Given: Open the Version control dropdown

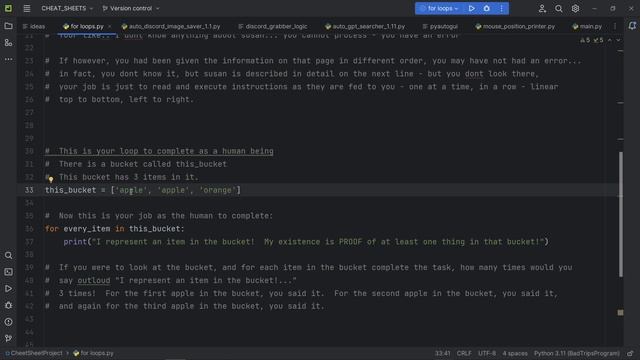Looking at the screenshot, I should 131,8.
